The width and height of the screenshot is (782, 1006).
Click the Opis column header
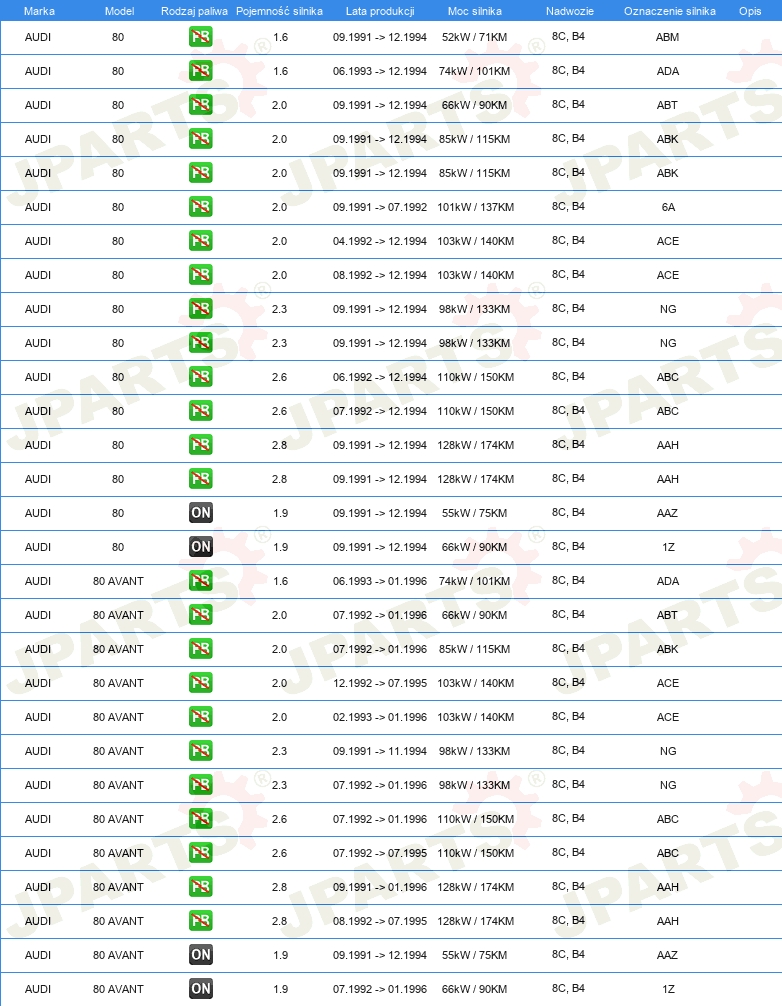tap(750, 11)
